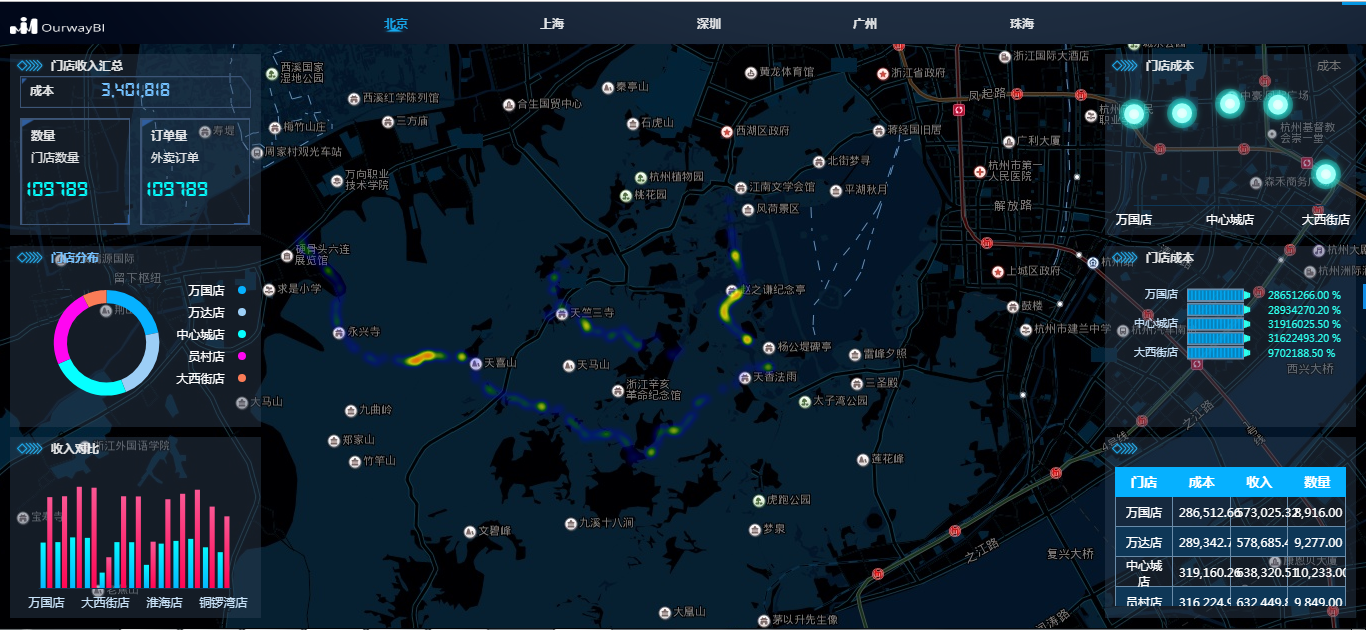Open the 深圳 tab
The image size is (1366, 630).
point(709,24)
